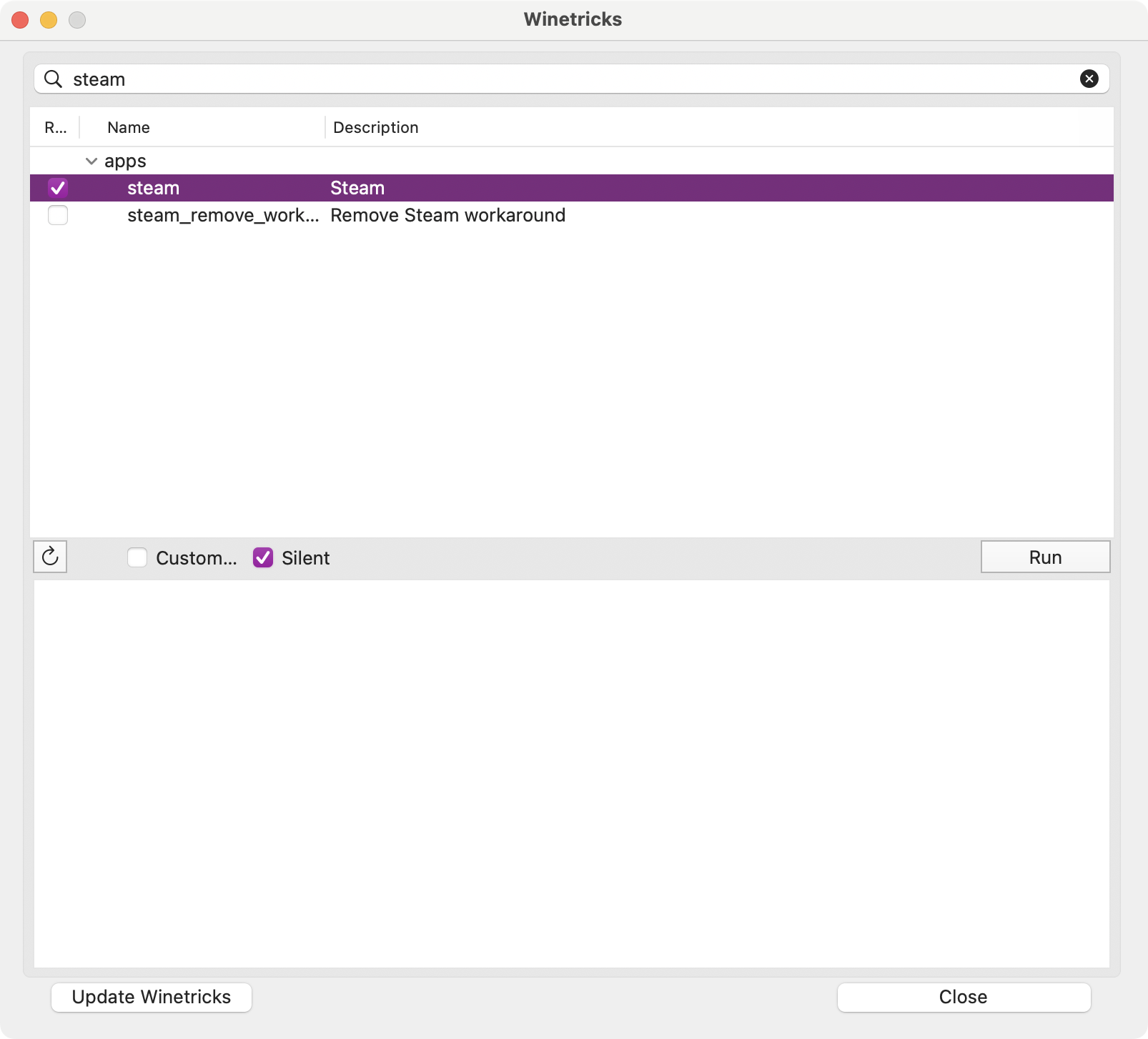Viewport: 1148px width, 1039px height.
Task: Uncheck the steam package checkbox
Action: [x=58, y=188]
